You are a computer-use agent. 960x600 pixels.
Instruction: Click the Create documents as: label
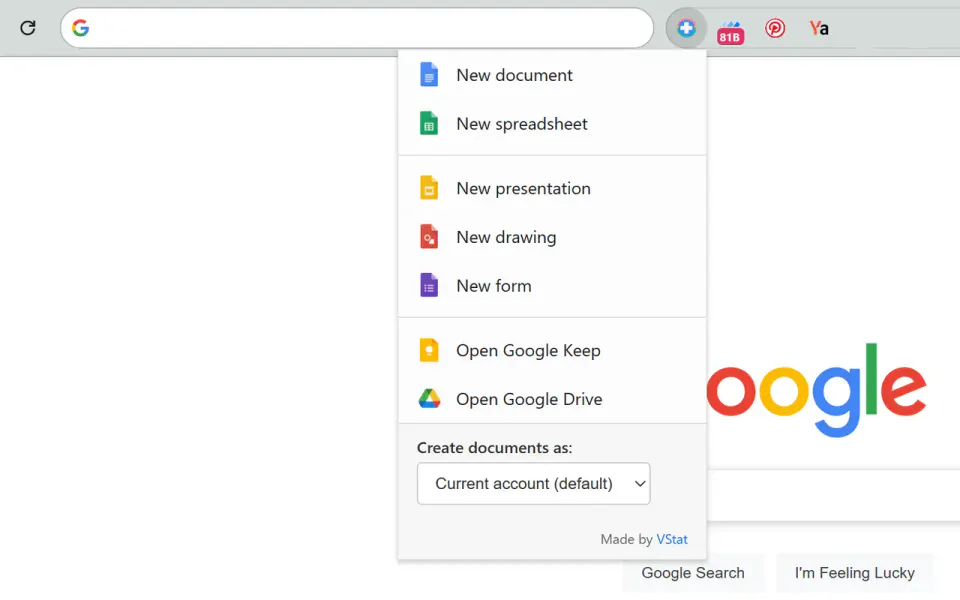(x=495, y=448)
